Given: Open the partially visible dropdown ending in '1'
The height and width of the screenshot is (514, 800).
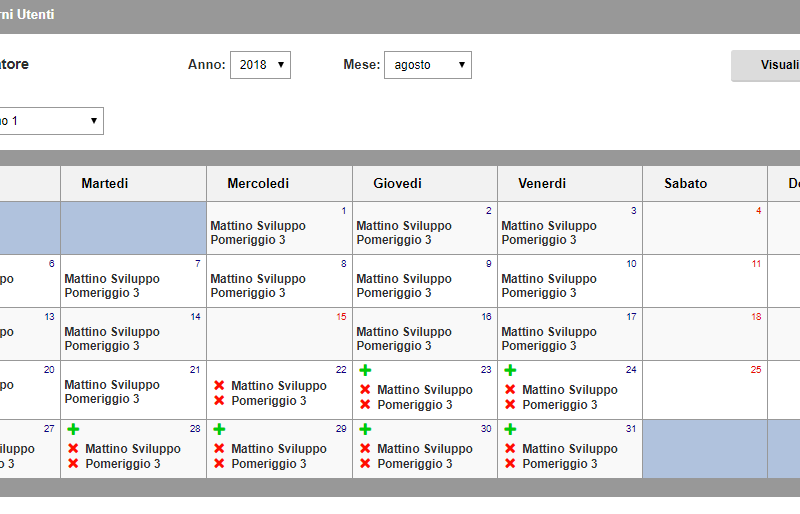Looking at the screenshot, I should 51,121.
